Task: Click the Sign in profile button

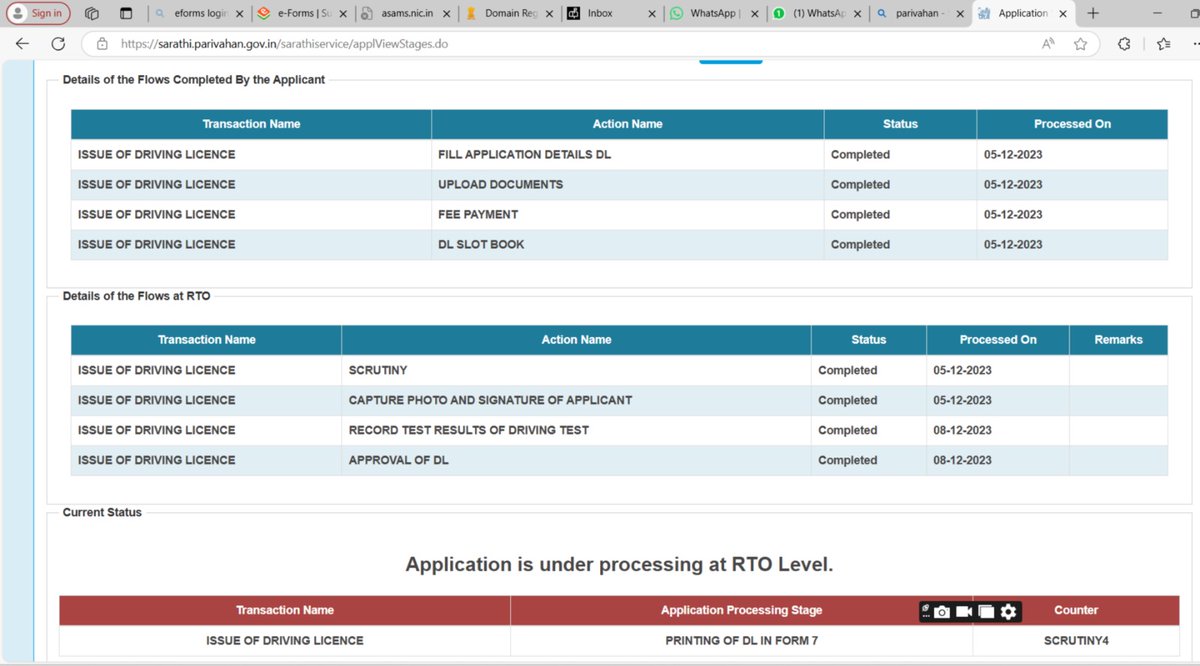Action: (38, 13)
